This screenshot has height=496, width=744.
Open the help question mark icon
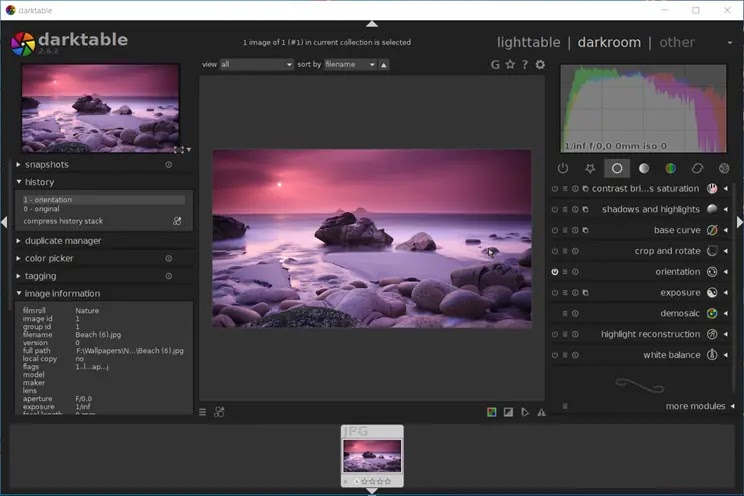tap(525, 64)
